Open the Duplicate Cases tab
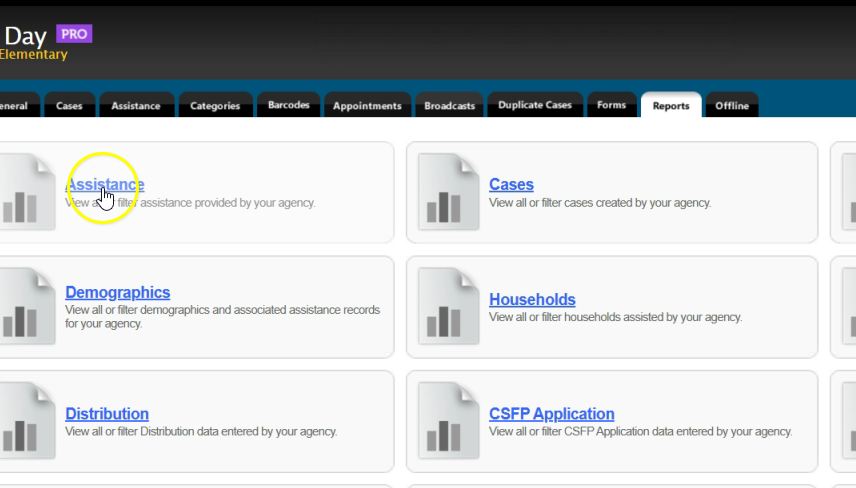Screen dimensions: 856x488 [534, 105]
